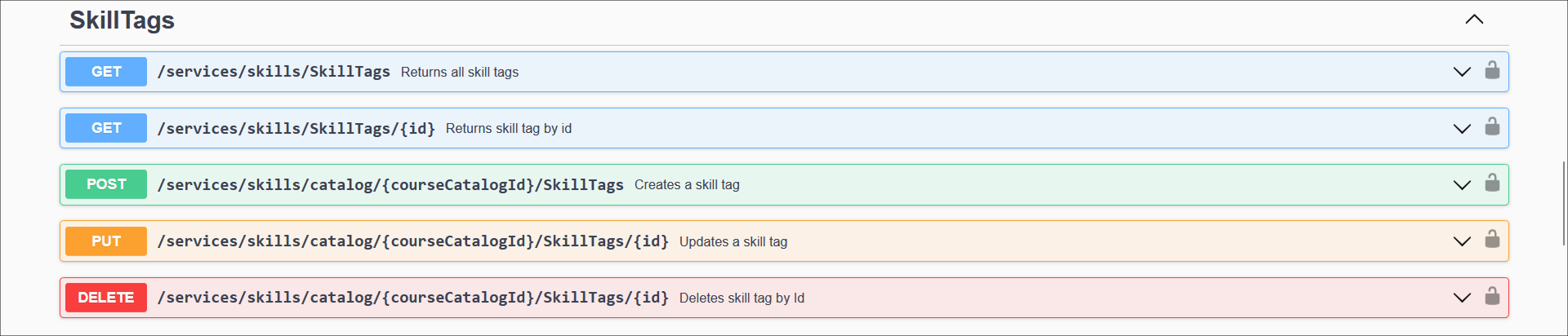Screen dimensions: 1568x336
Task: Expand the 'Creates a skill tag' chevron
Action: point(1462,185)
